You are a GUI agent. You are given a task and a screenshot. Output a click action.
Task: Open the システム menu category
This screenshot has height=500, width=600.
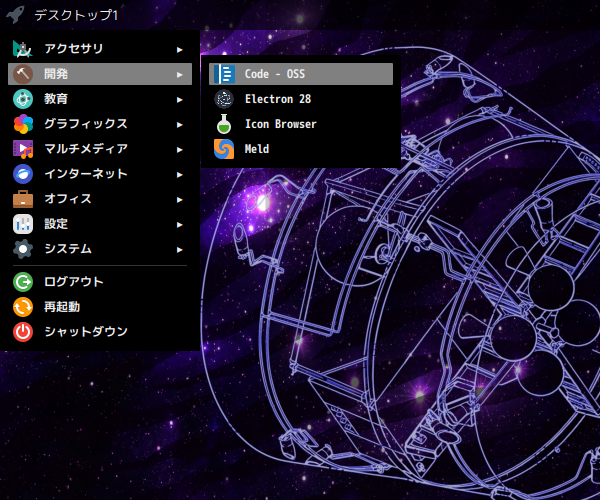[100, 249]
